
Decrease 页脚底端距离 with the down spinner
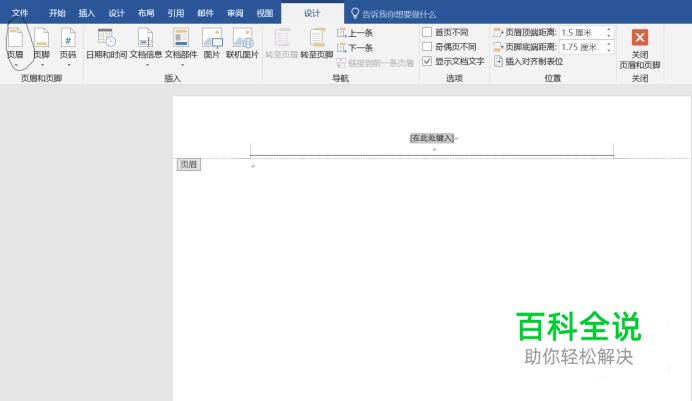609,49
